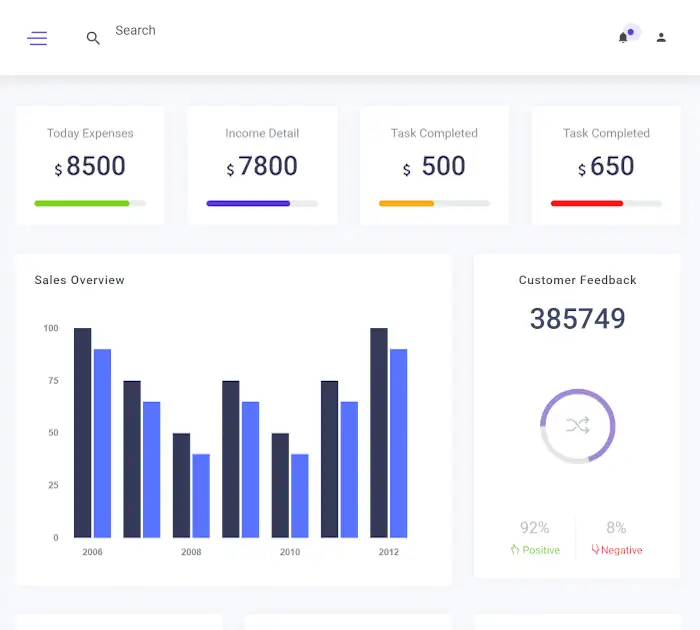Click the dark 2008 bar in chart
Screen dimensions: 700x630
click(x=181, y=485)
